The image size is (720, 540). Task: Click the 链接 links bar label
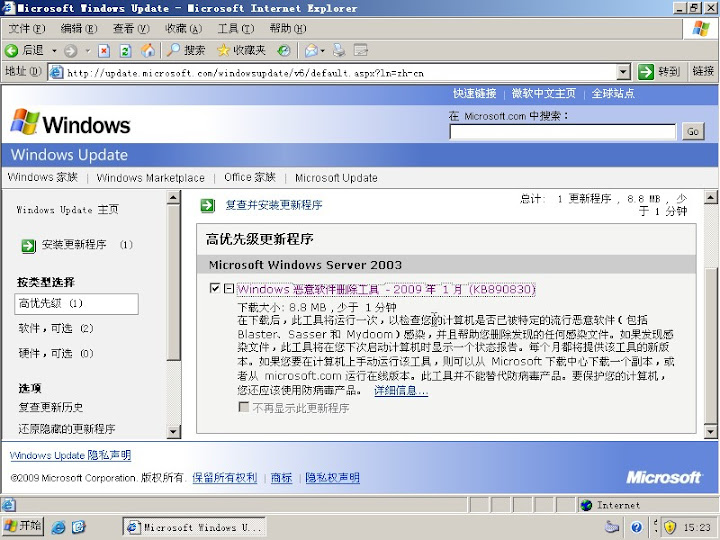coord(703,71)
